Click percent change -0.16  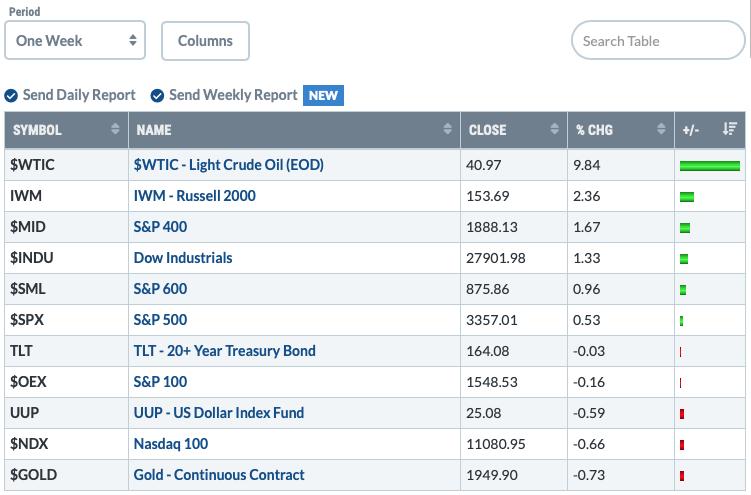click(x=589, y=382)
